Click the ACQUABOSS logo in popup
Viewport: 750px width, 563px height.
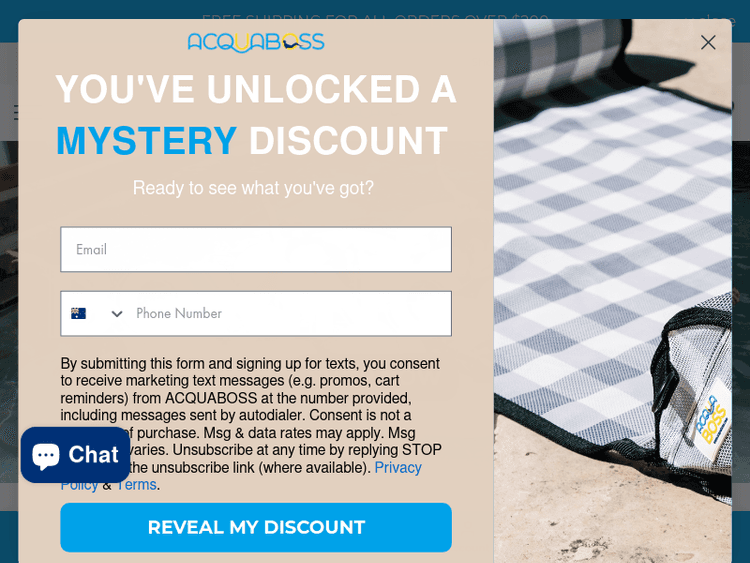[x=256, y=43]
